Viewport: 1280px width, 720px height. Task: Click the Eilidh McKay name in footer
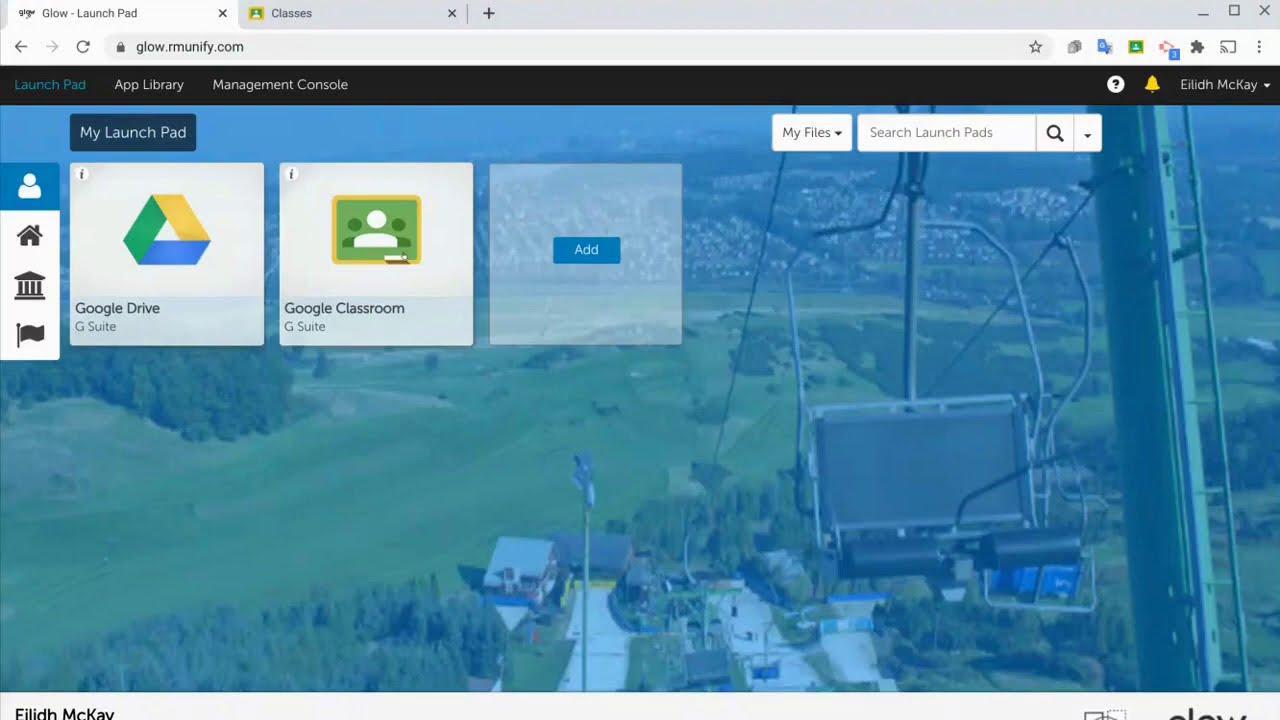[x=65, y=714]
